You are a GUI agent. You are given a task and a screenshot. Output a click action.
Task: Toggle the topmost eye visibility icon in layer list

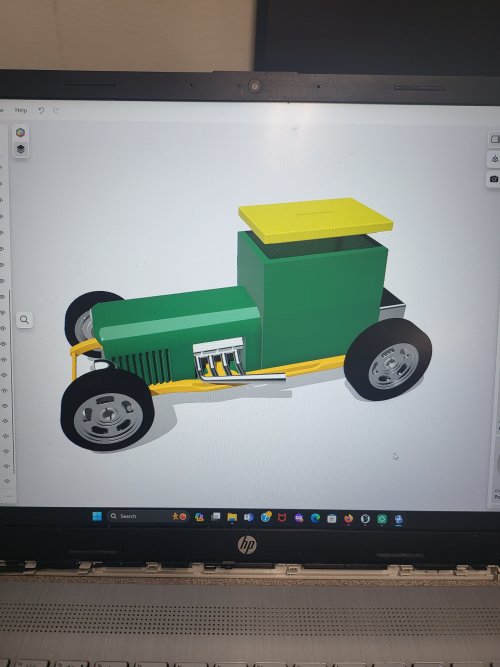point(2,167)
